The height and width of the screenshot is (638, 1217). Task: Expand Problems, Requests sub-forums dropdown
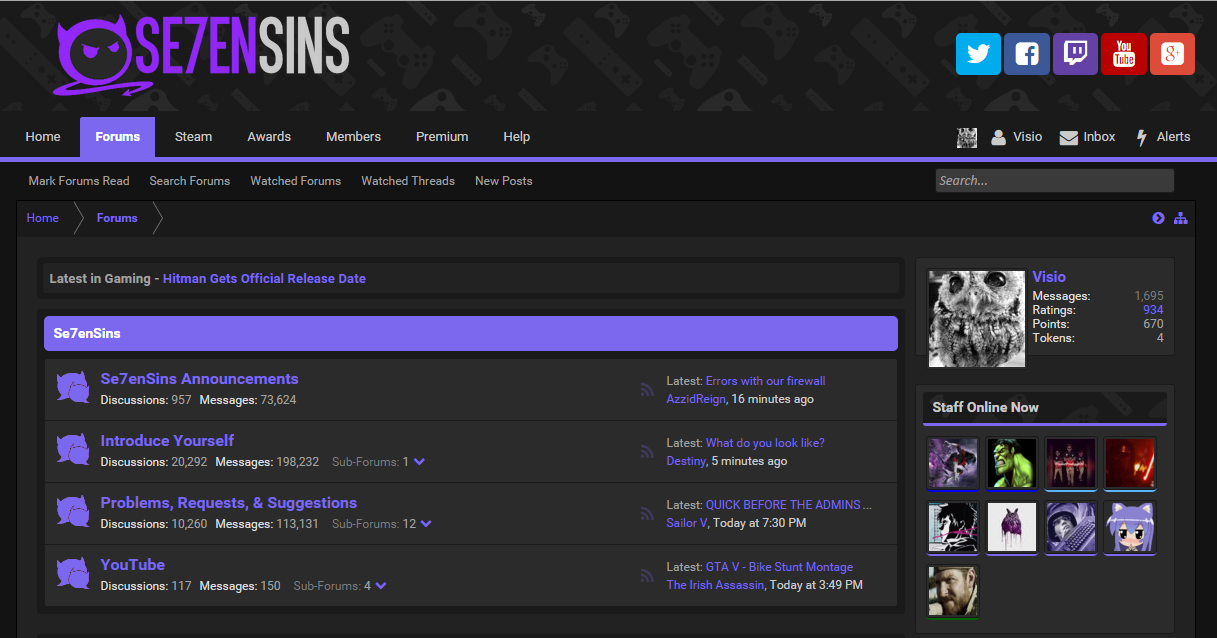(426, 524)
